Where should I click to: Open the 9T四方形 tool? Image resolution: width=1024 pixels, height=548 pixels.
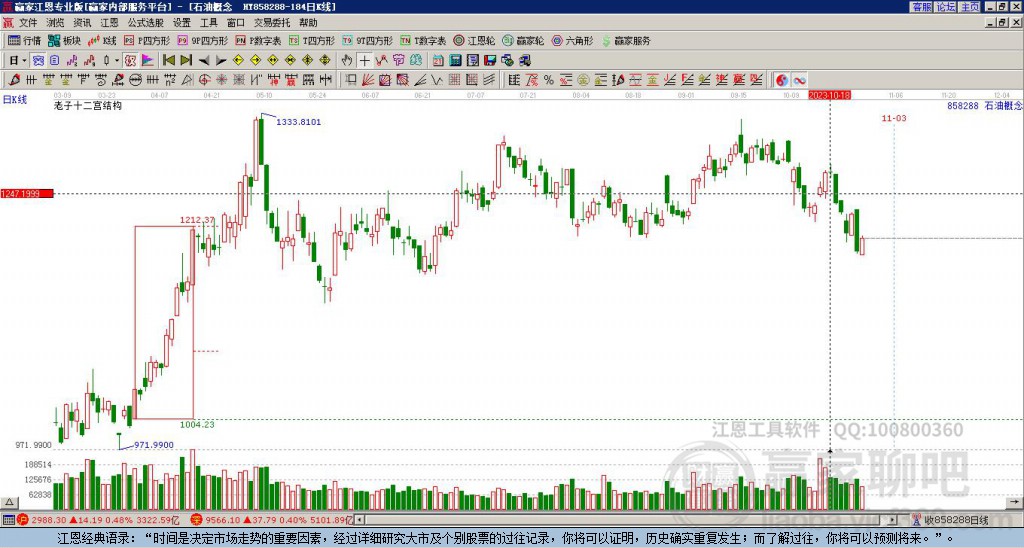pyautogui.click(x=368, y=40)
